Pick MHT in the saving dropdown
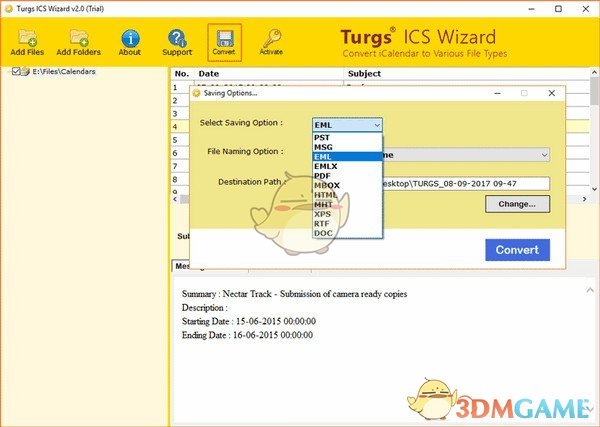Screen dimensions: 600x427 (x=347, y=205)
